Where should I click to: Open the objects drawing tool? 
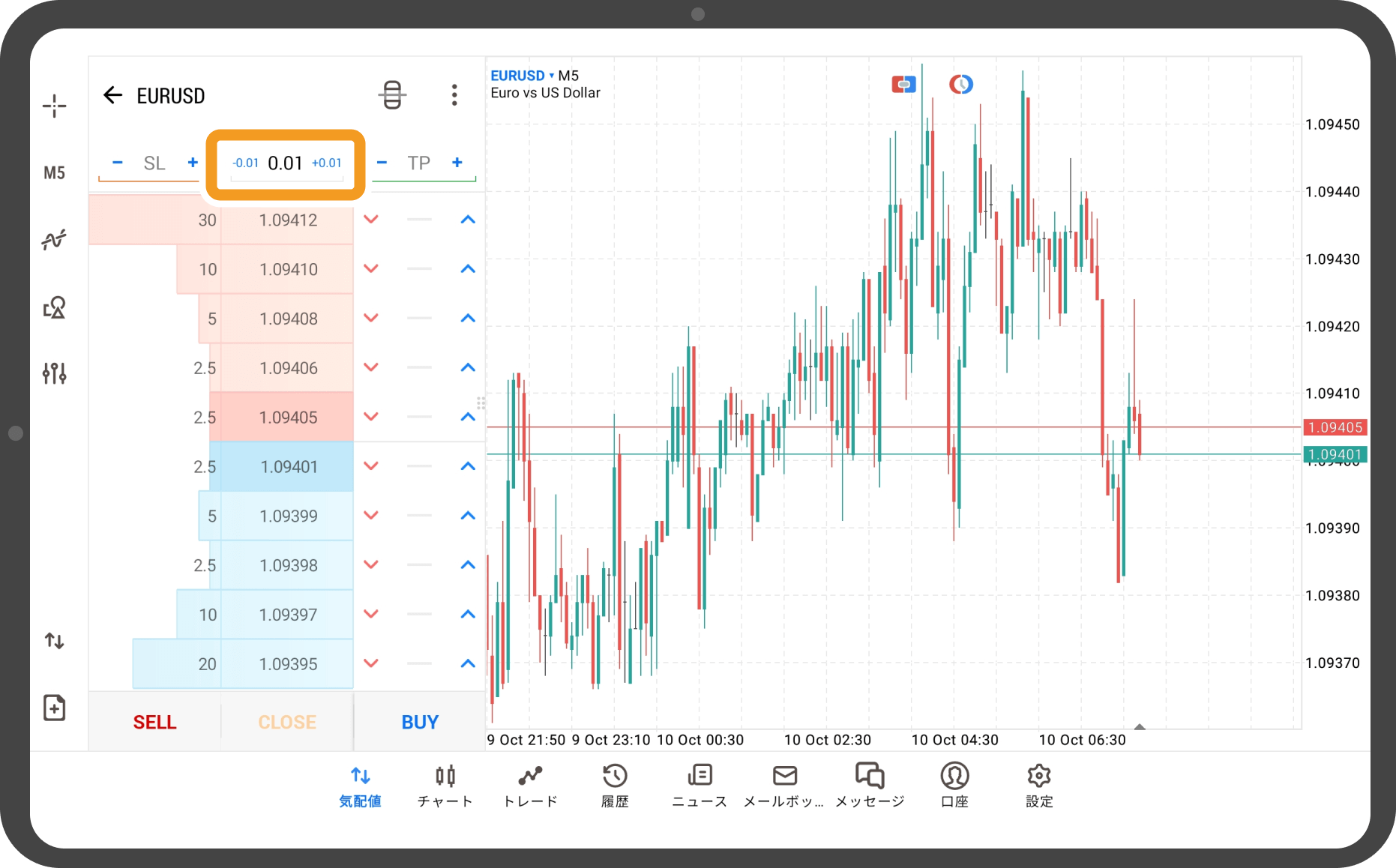pos(54,307)
